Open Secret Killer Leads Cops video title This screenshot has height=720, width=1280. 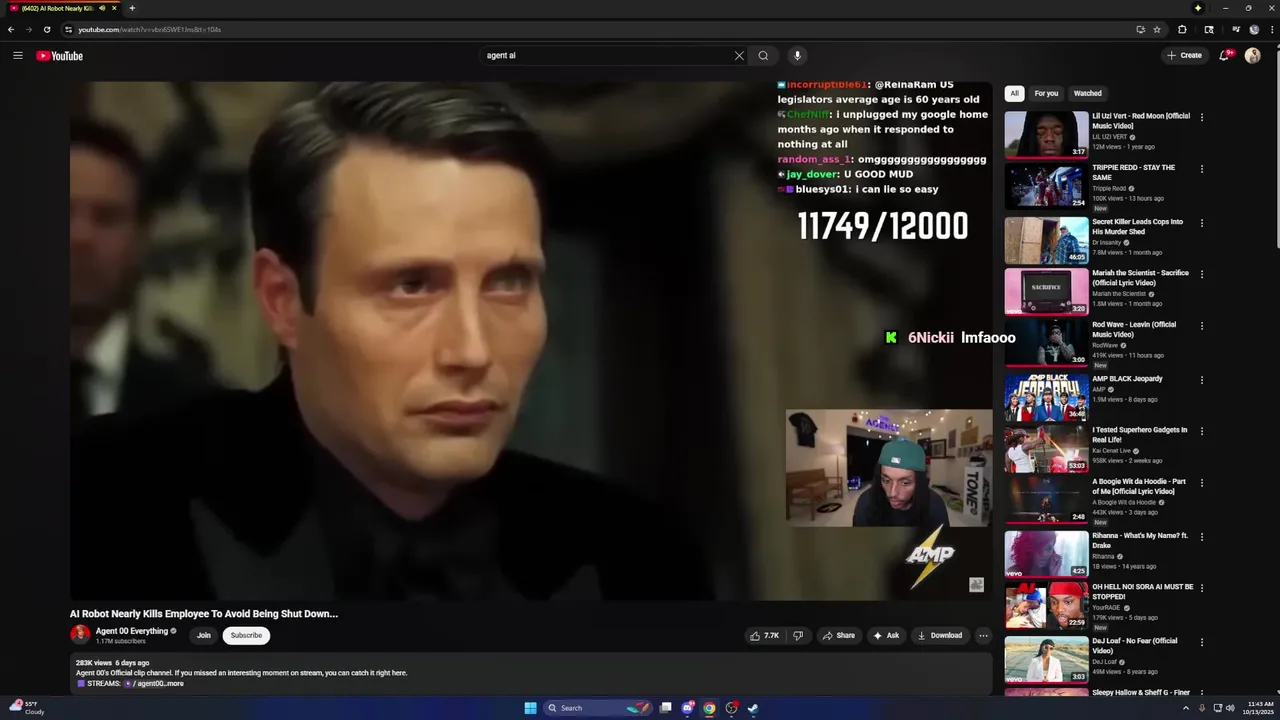point(1138,227)
